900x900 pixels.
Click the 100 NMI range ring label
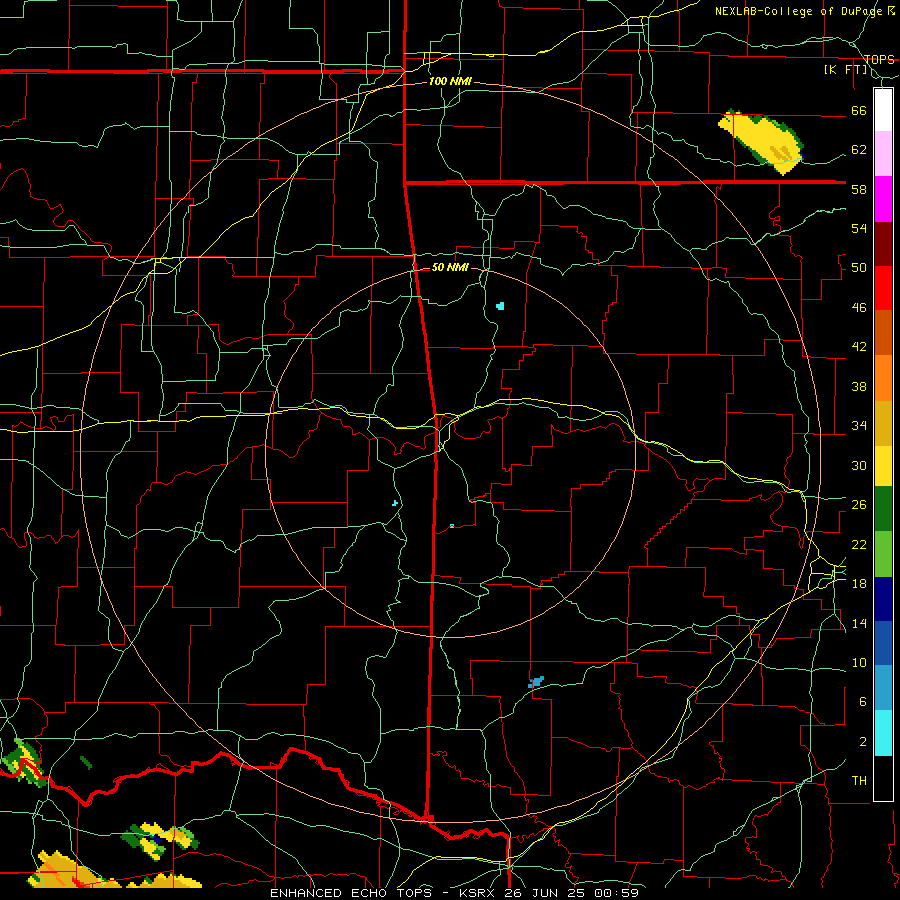pyautogui.click(x=450, y=82)
